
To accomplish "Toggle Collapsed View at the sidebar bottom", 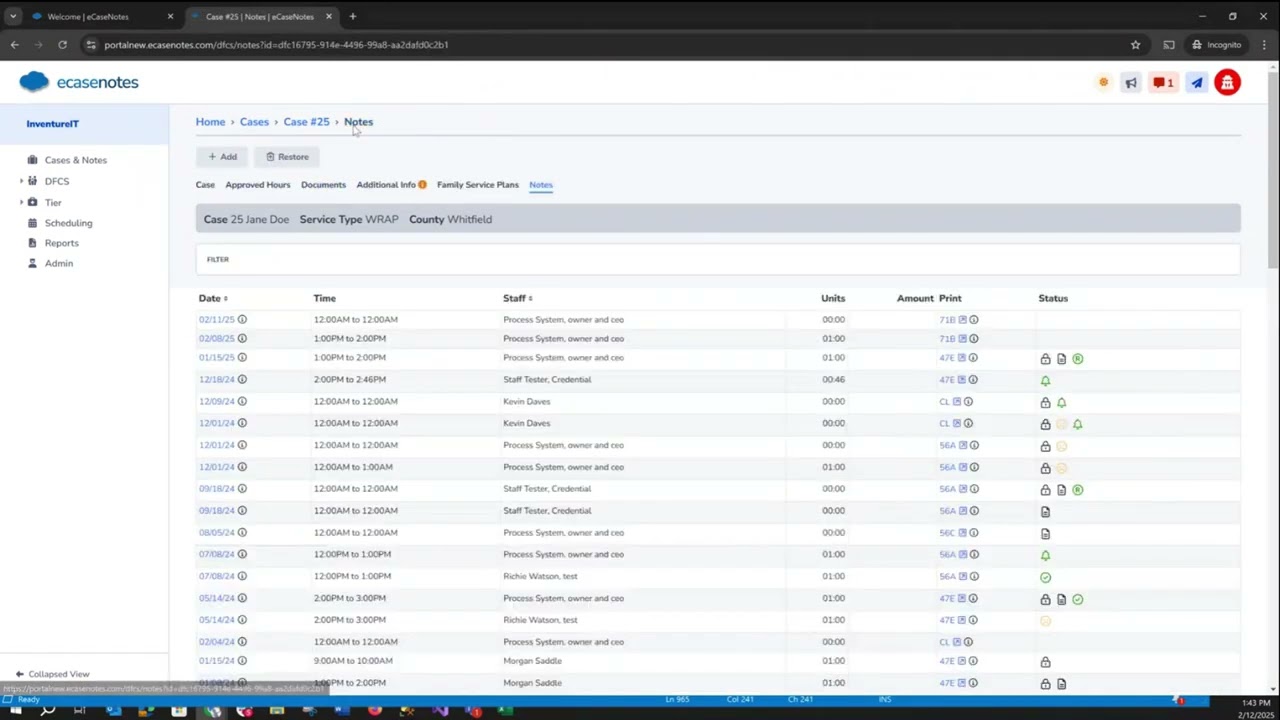I will pyautogui.click(x=52, y=674).
